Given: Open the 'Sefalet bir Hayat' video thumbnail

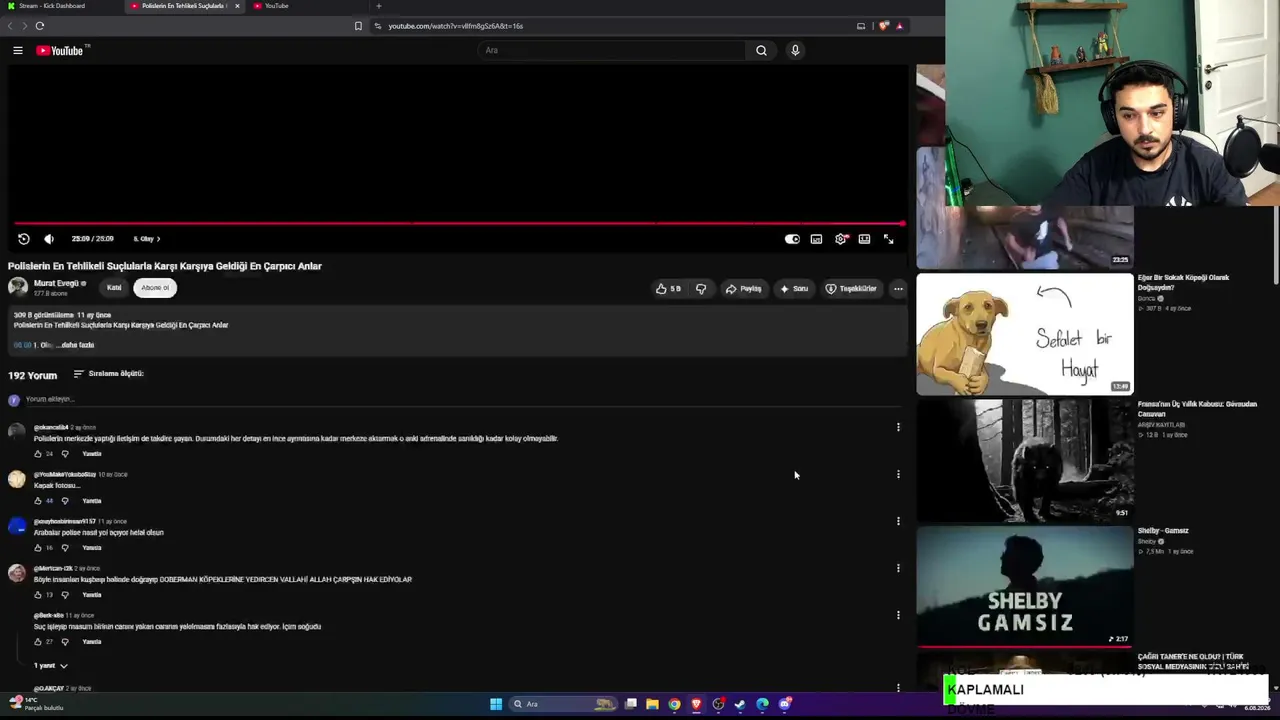Looking at the screenshot, I should [1025, 334].
